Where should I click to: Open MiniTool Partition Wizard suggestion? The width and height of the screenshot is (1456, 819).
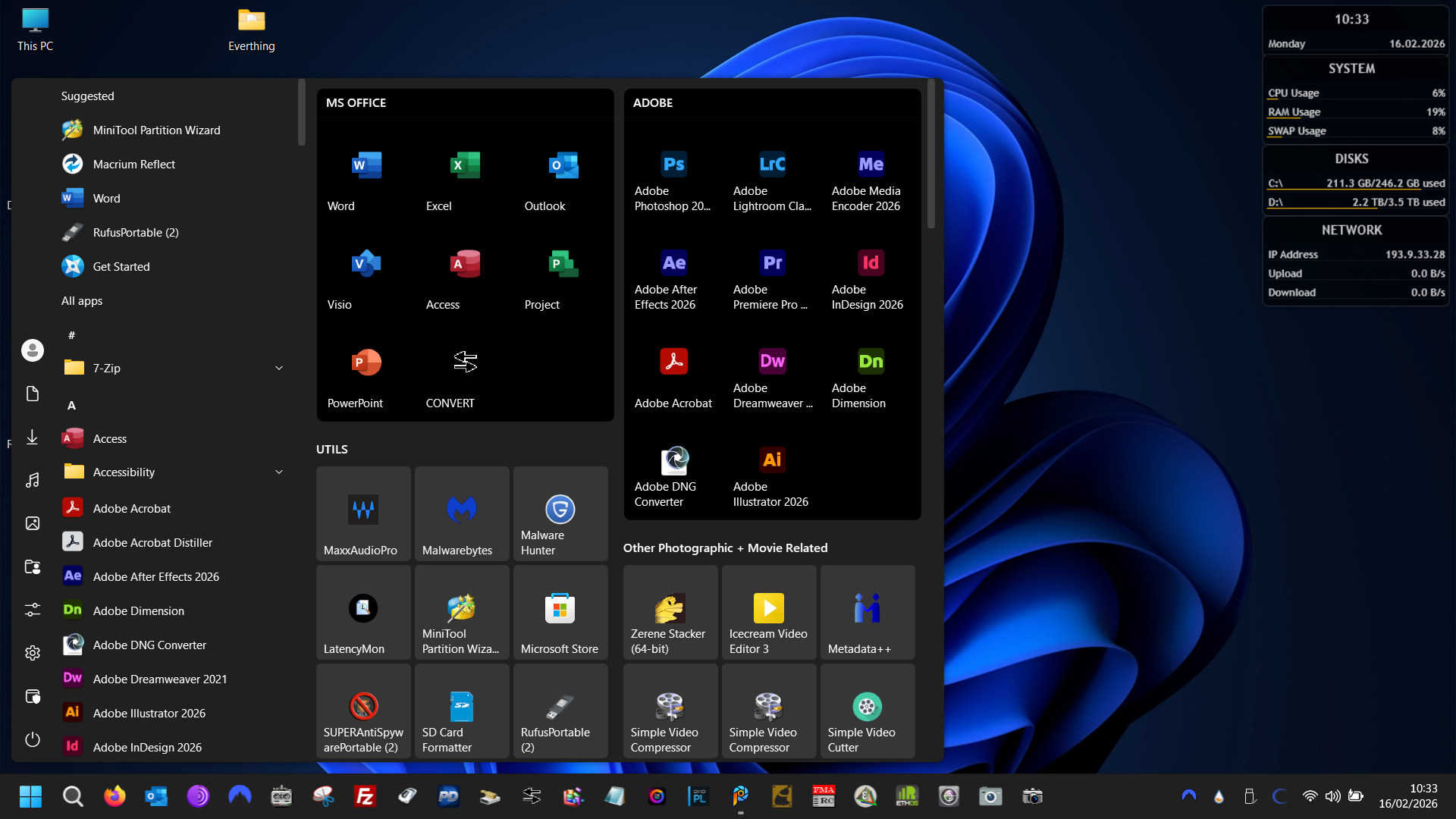(x=156, y=130)
